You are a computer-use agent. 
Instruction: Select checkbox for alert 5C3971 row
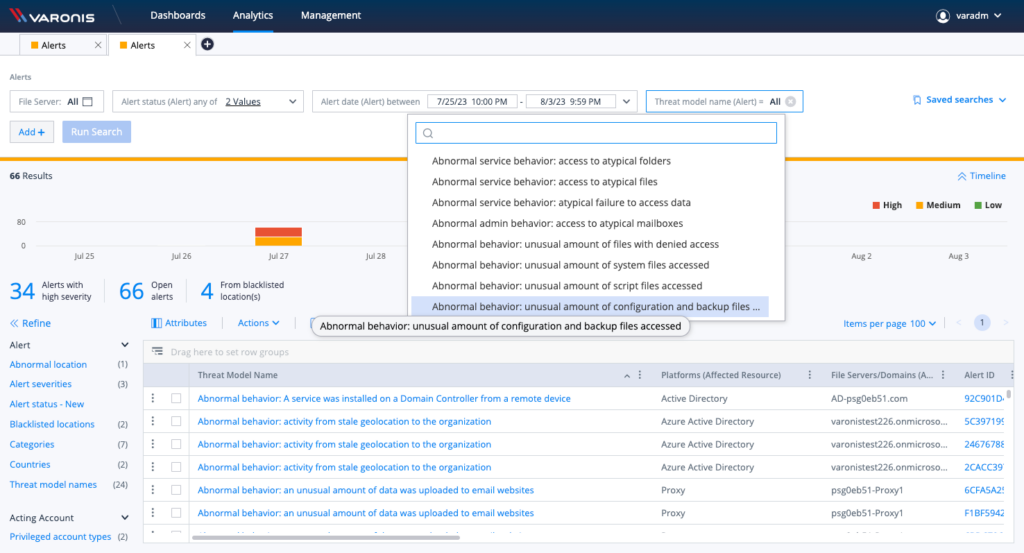[176, 421]
